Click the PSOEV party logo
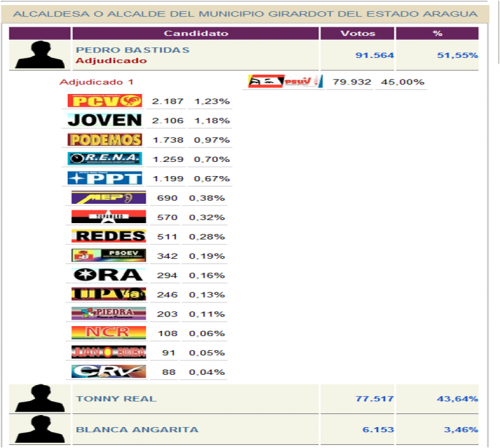The image size is (500, 448). pyautogui.click(x=109, y=256)
